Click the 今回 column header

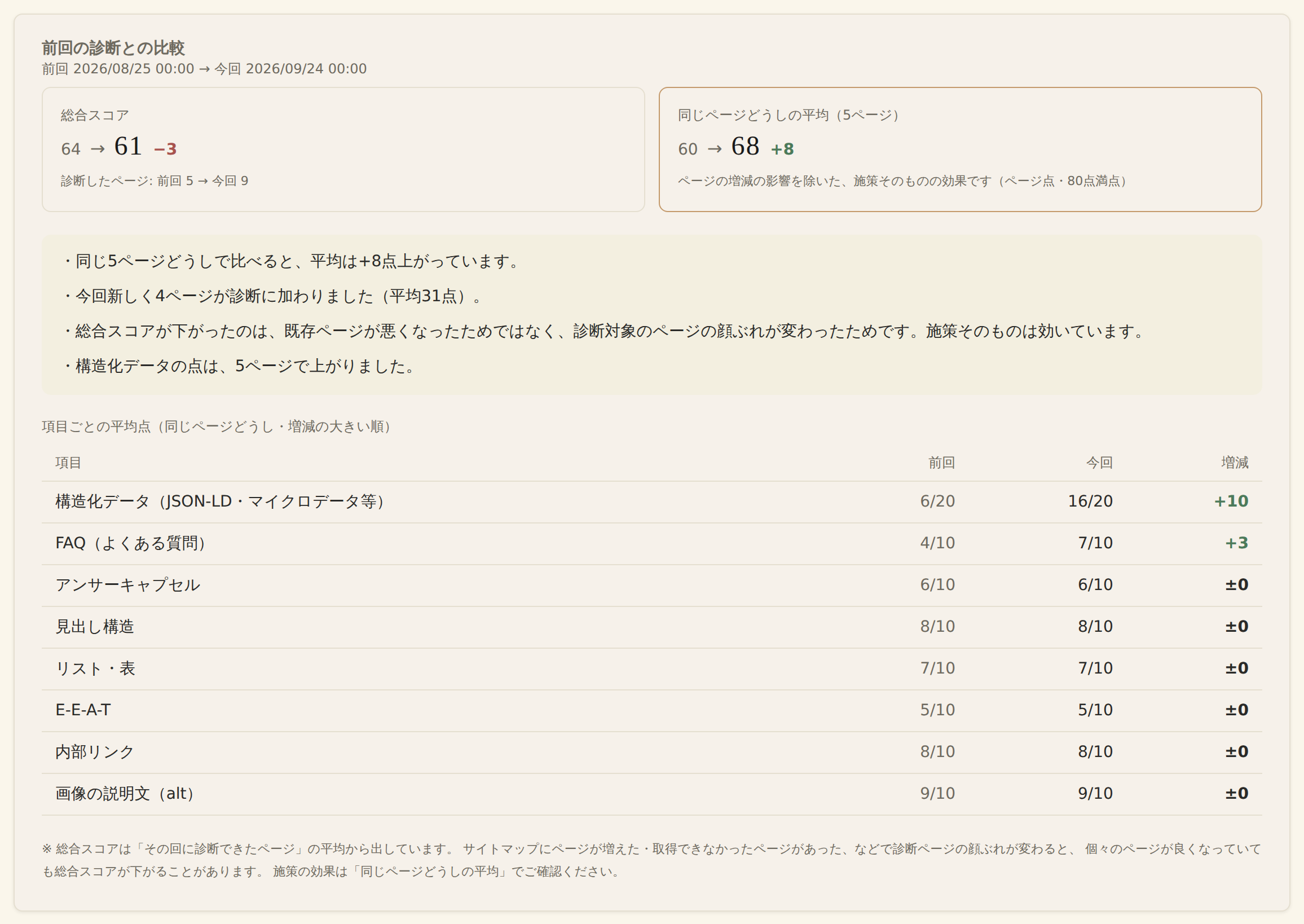point(1099,463)
